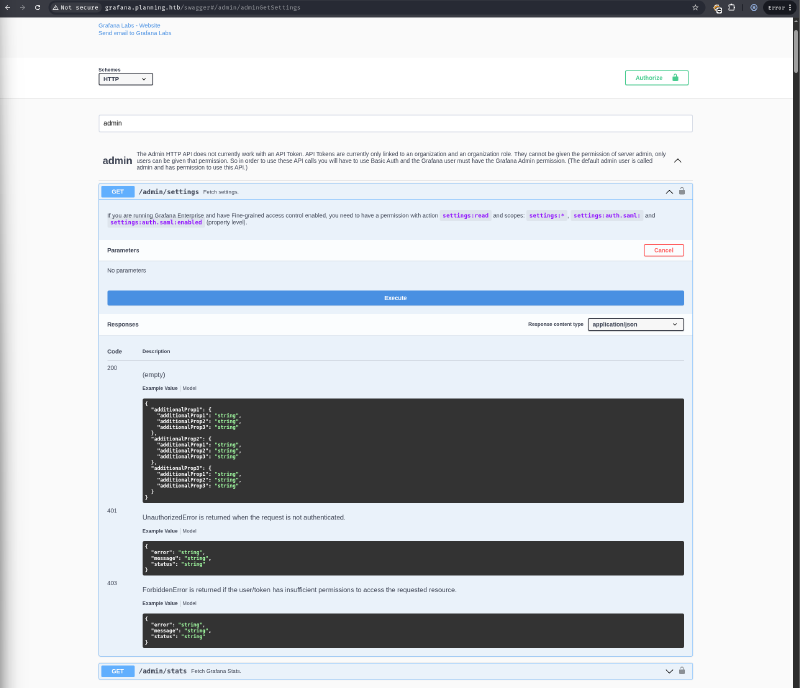Click the orange extension icon in the toolbar

716,7
